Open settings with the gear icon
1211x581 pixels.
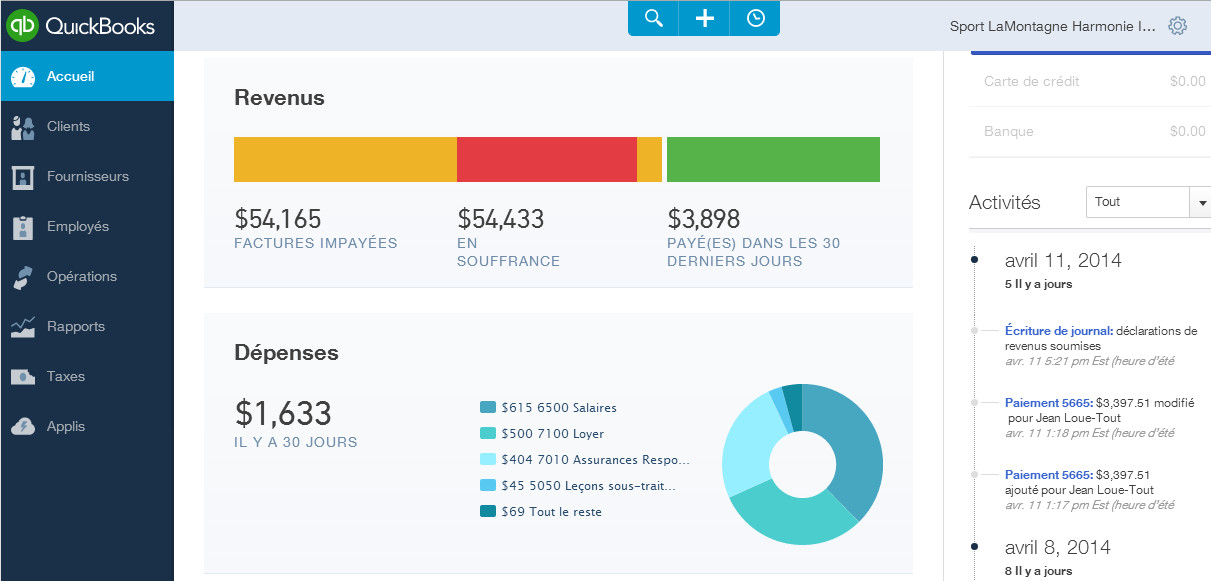point(1177,25)
